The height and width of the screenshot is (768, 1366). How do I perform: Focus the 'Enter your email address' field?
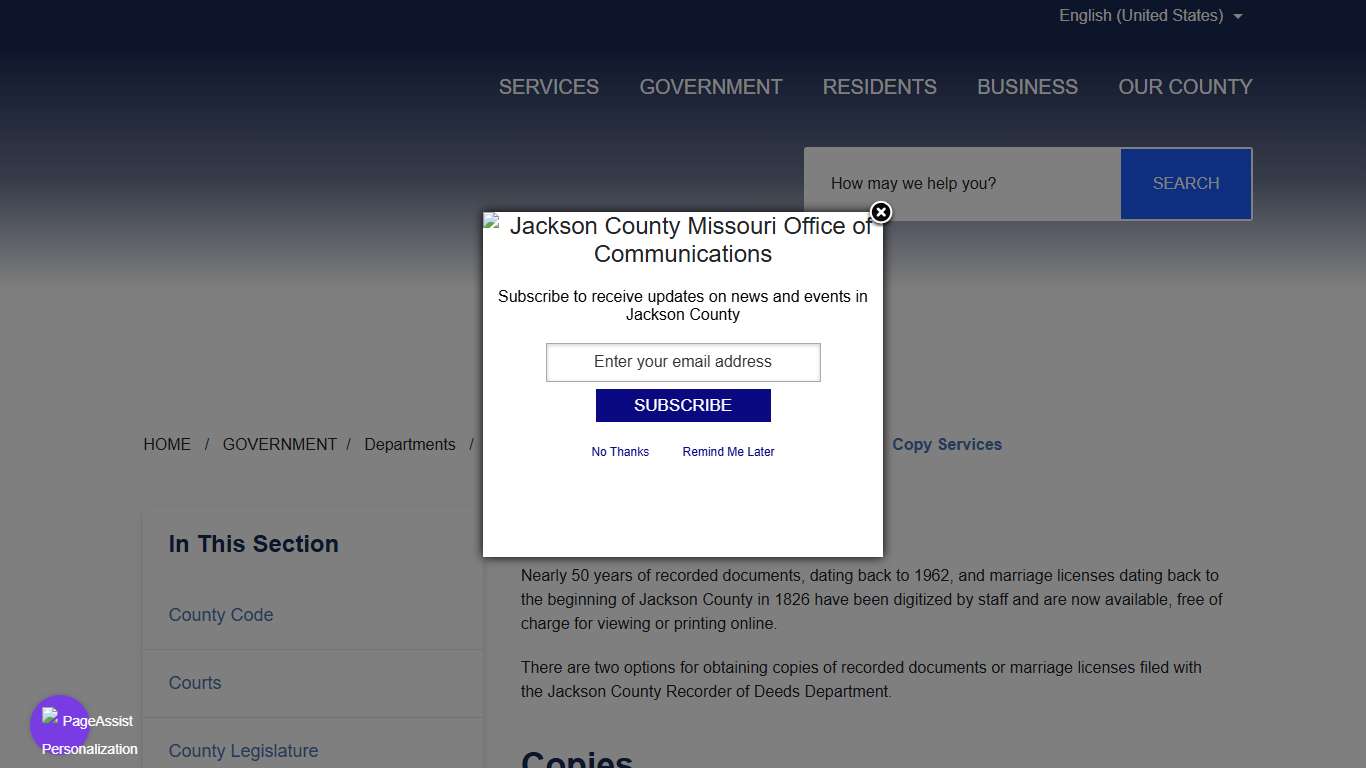(683, 362)
